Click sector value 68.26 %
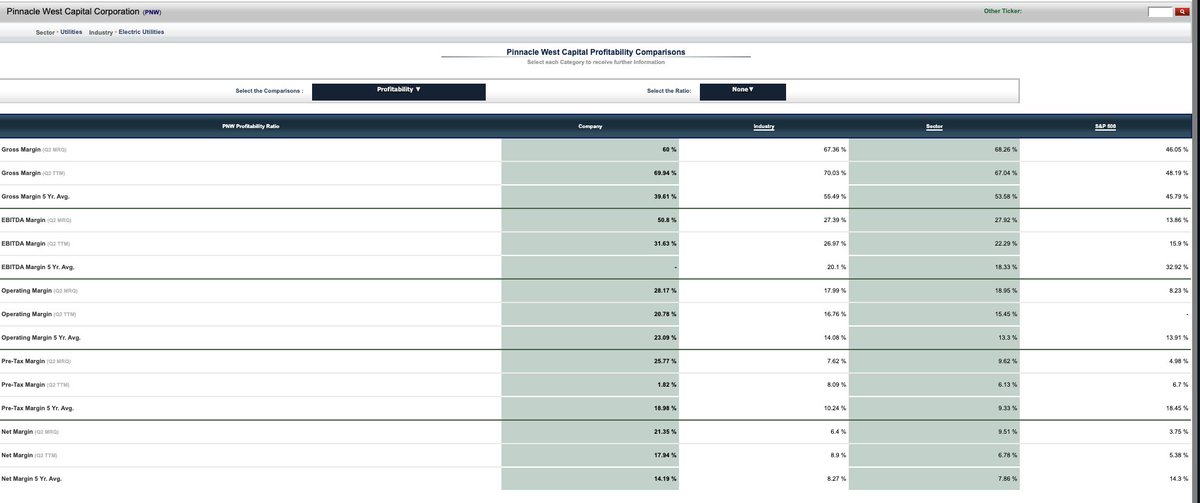Image resolution: width=1200 pixels, height=503 pixels. pos(1005,149)
